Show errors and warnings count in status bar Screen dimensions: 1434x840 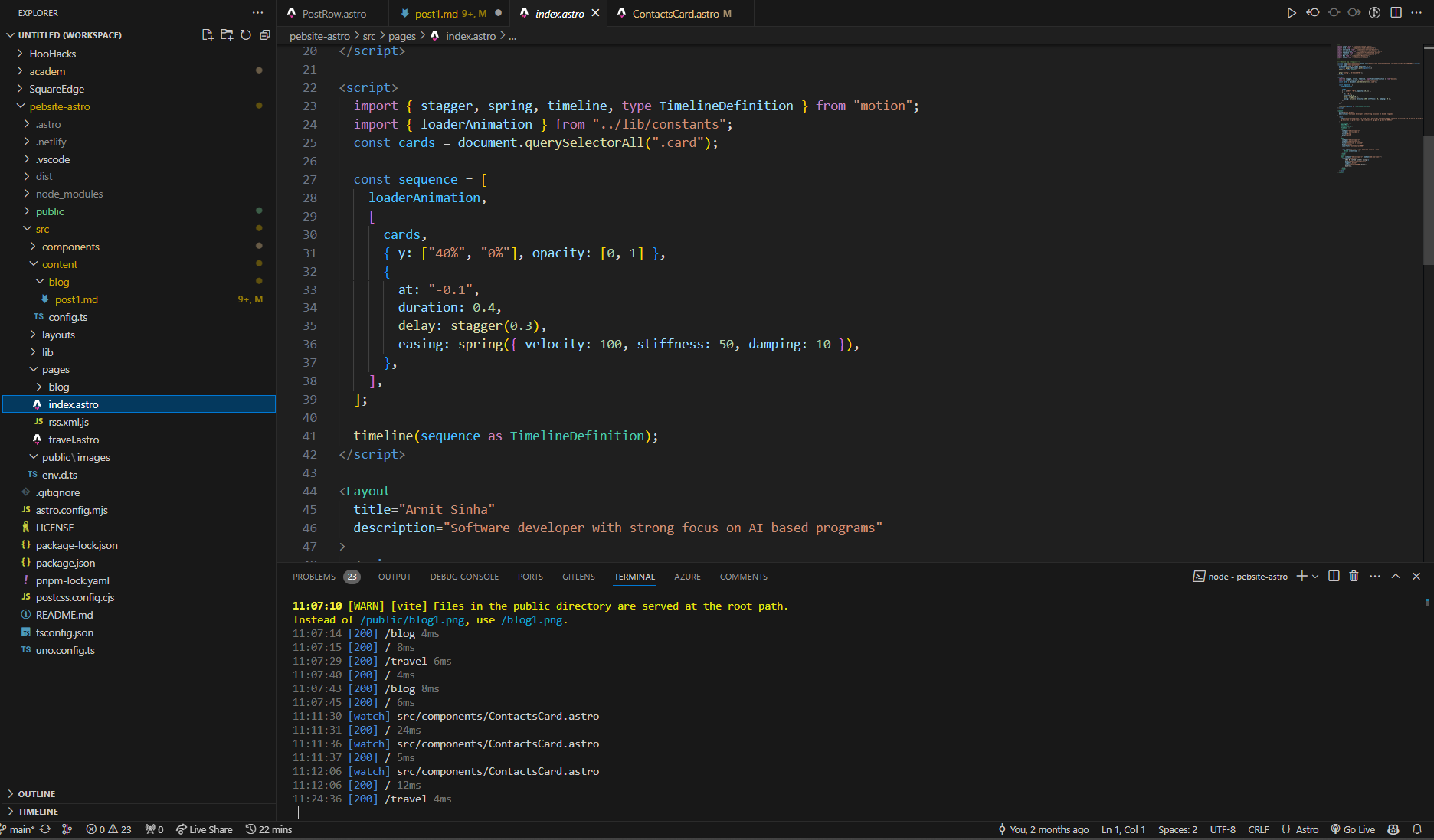[109, 829]
